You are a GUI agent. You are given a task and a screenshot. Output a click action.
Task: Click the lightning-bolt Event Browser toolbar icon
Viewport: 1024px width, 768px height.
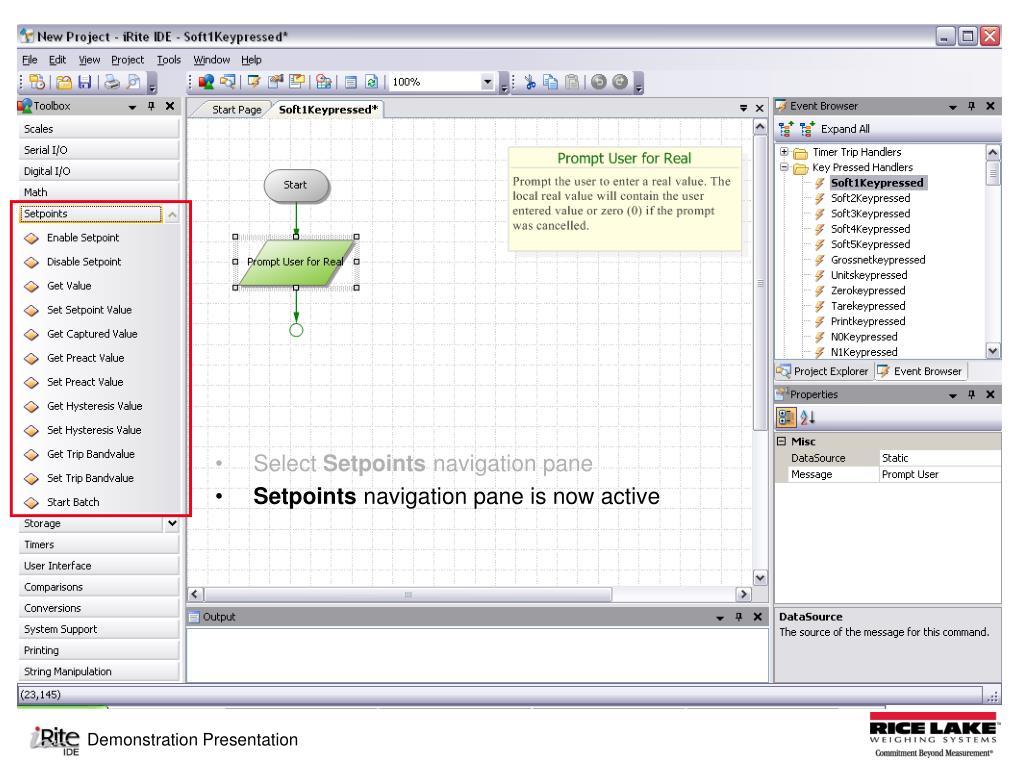[x=254, y=82]
